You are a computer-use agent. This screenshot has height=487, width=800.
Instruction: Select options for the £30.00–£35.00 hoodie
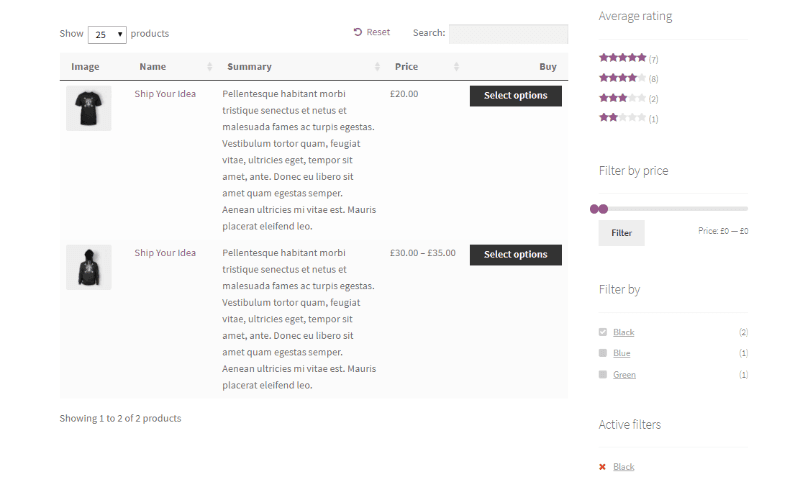[515, 255]
